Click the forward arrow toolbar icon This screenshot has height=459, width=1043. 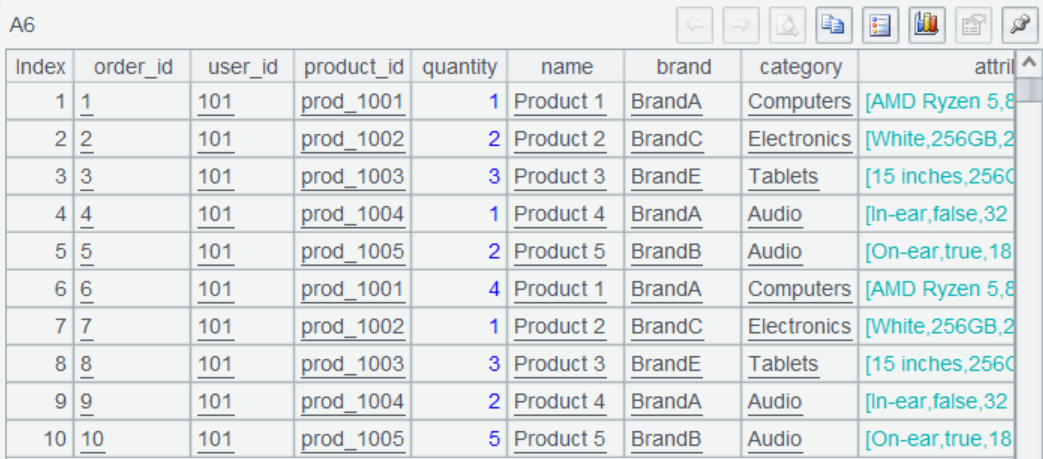(x=741, y=25)
